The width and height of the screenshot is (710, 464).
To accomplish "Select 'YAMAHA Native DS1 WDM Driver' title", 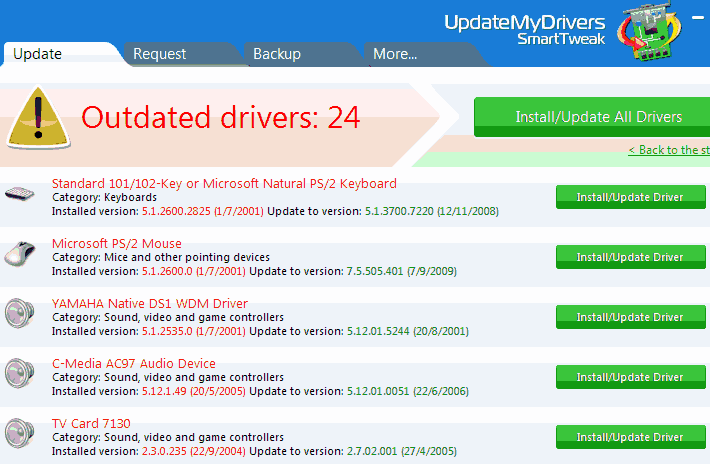I will (150, 303).
